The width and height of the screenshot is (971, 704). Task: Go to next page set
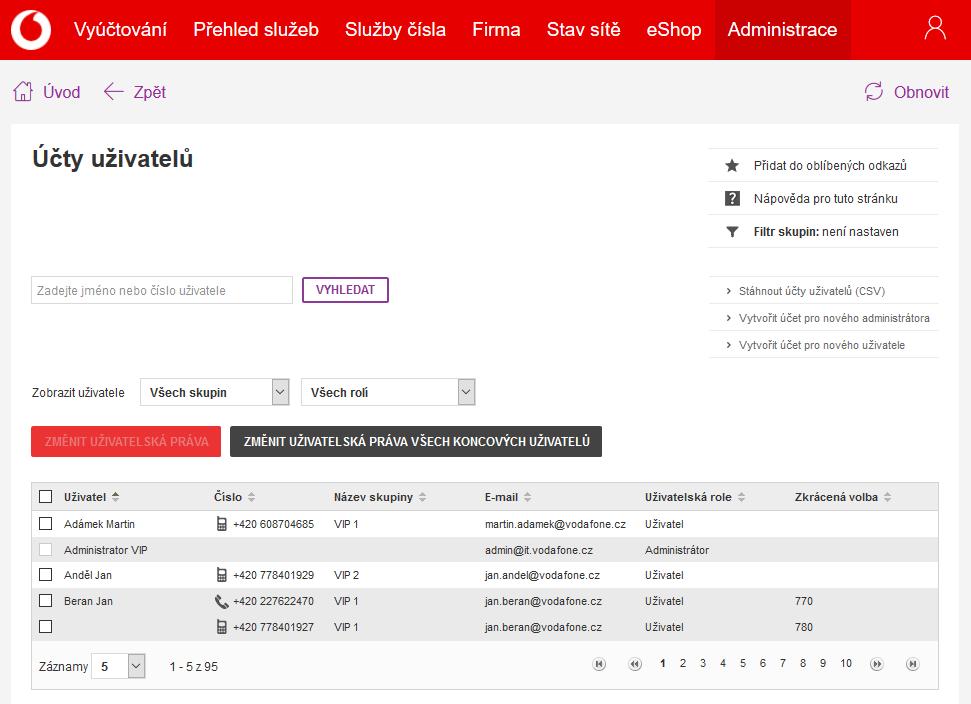tap(876, 664)
